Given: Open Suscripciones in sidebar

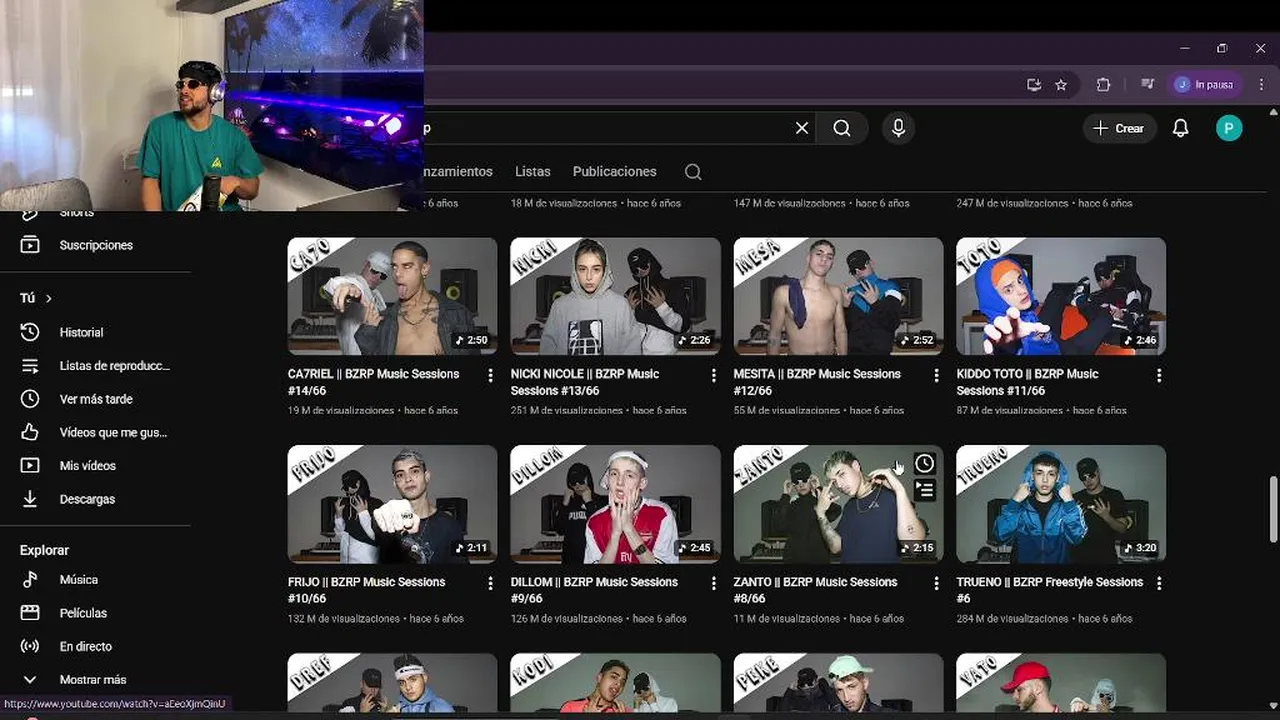Looking at the screenshot, I should click(x=95, y=245).
